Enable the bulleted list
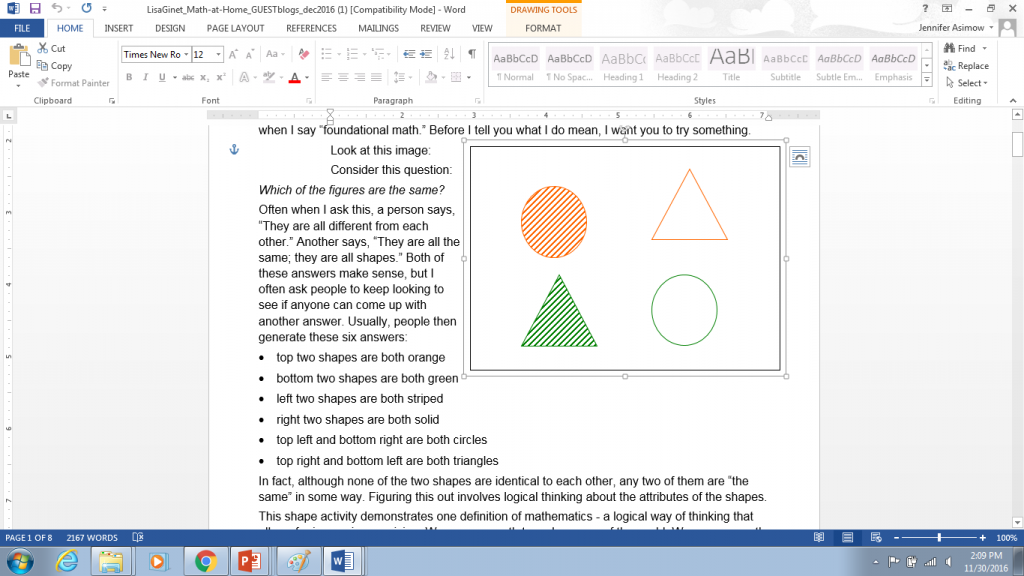Screen dimensions: 1024x576 coord(325,54)
